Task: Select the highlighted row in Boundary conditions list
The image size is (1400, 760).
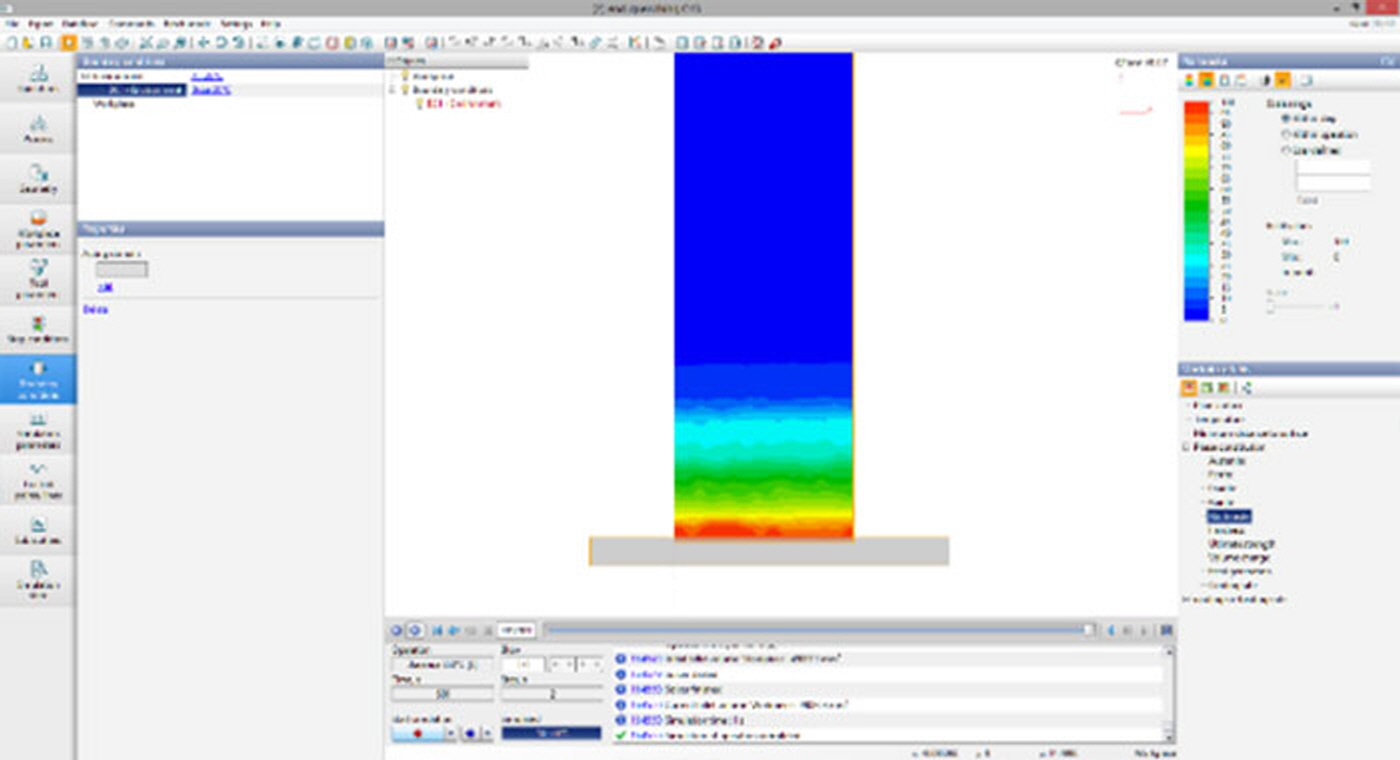Action: (x=132, y=90)
